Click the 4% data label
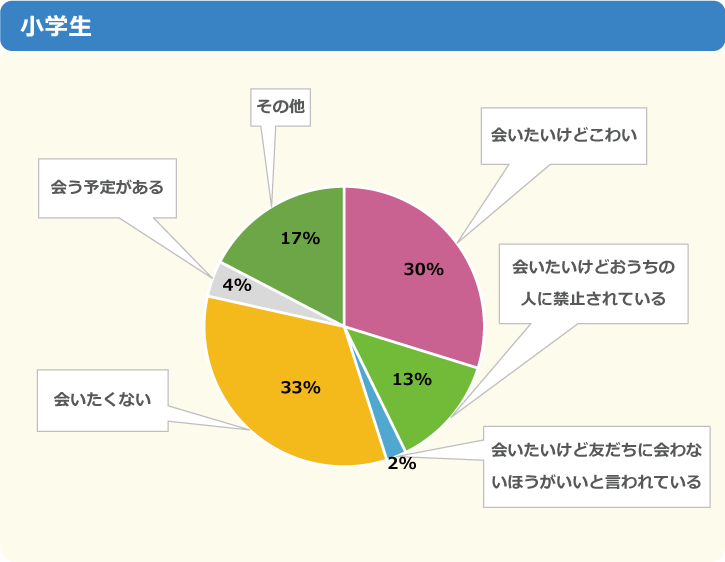Screen dimensions: 725x562 [x=237, y=285]
